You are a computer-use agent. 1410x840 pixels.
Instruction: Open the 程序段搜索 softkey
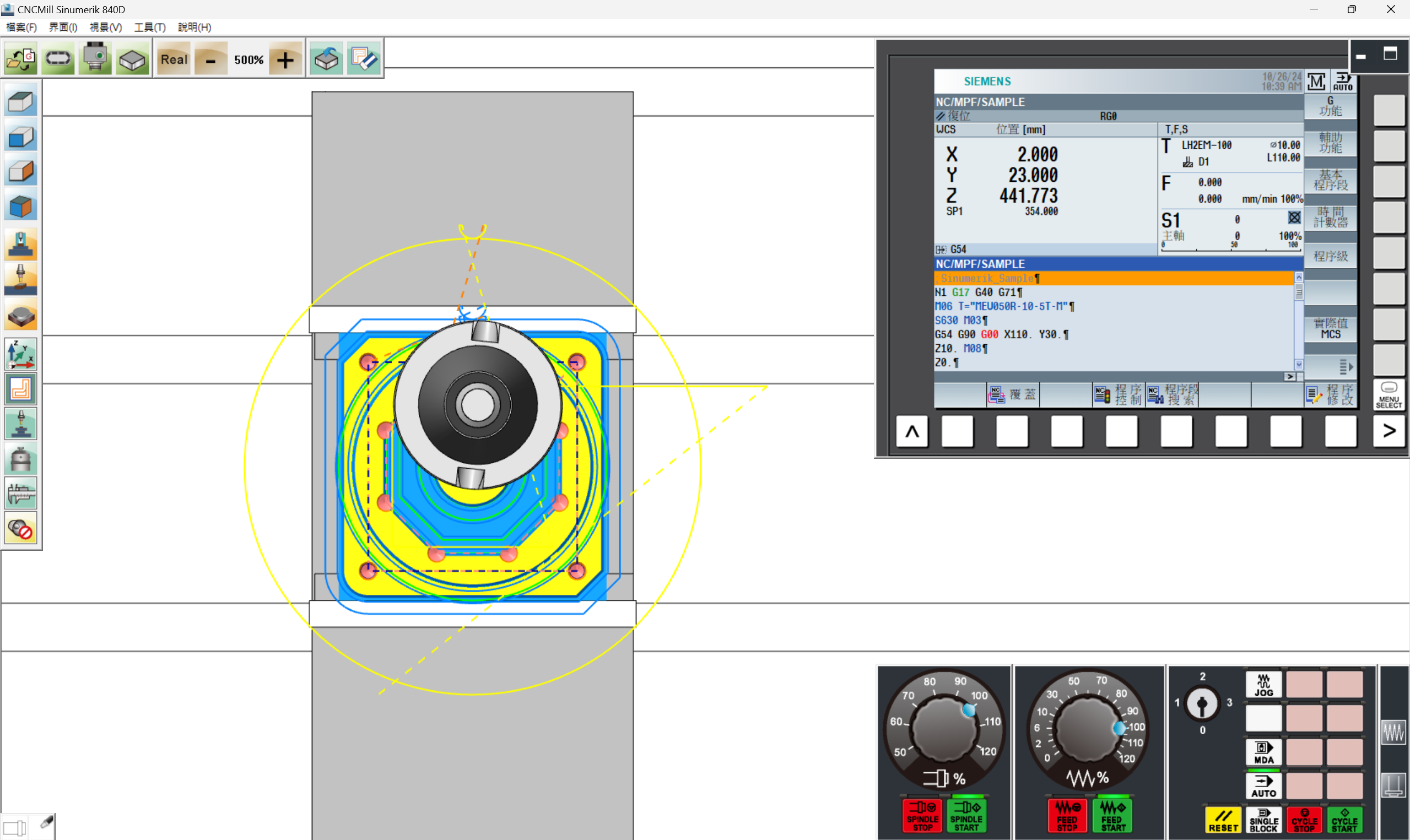tap(1173, 394)
